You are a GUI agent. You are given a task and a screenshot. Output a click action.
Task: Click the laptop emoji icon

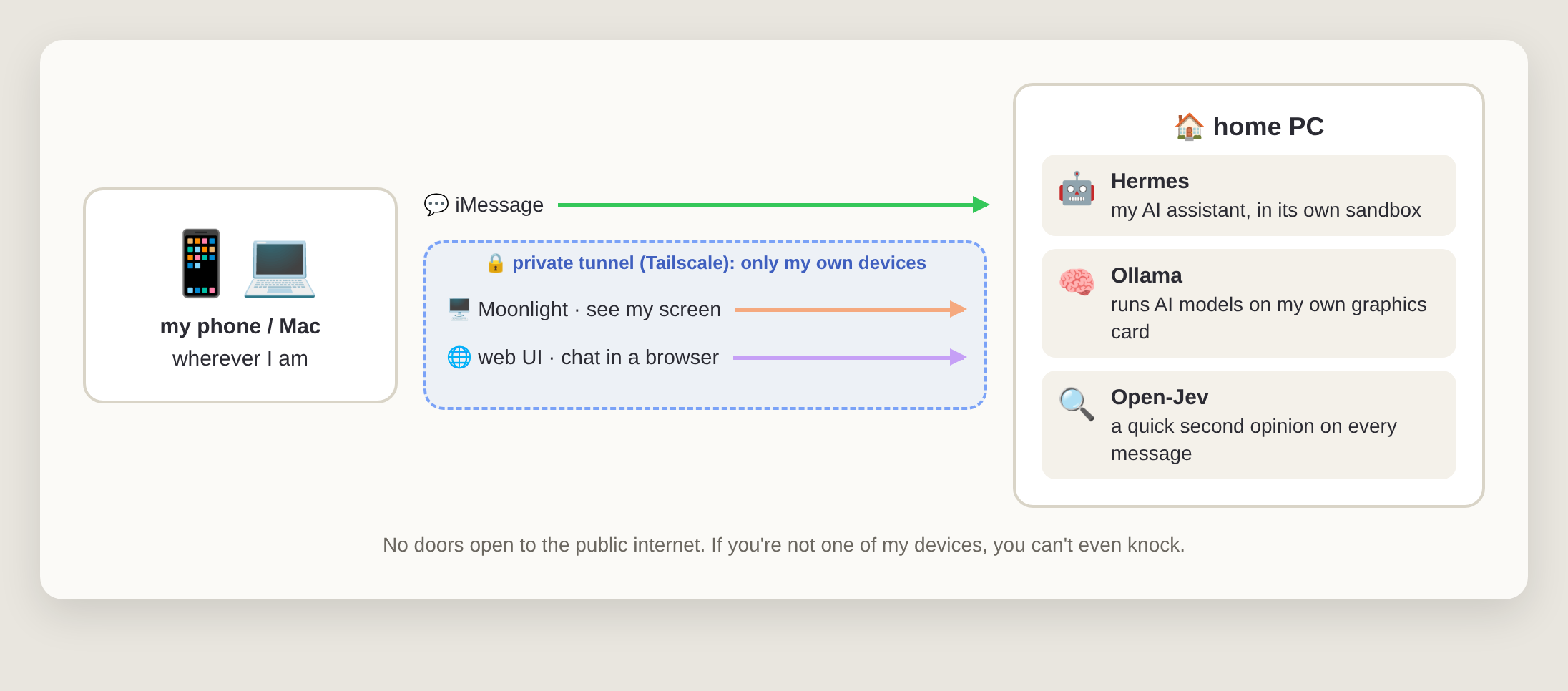click(279, 268)
